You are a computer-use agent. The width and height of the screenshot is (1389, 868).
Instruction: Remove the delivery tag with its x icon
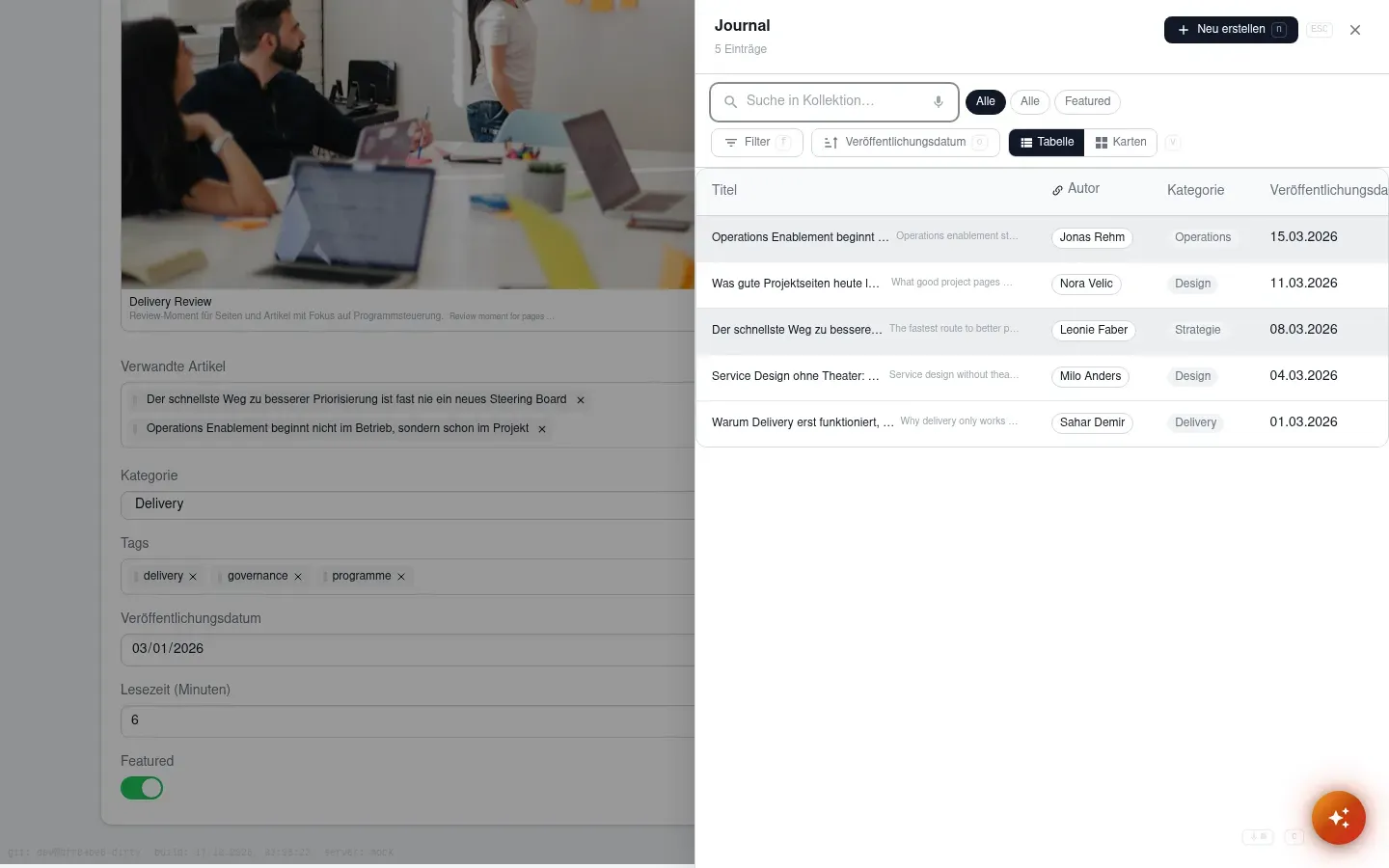(193, 577)
